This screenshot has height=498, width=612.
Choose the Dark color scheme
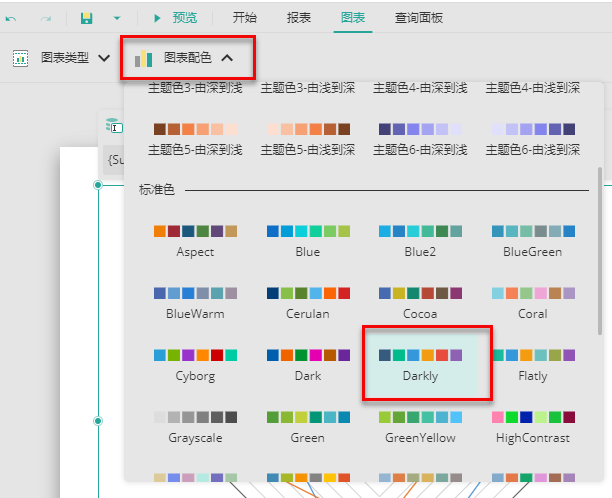308,365
